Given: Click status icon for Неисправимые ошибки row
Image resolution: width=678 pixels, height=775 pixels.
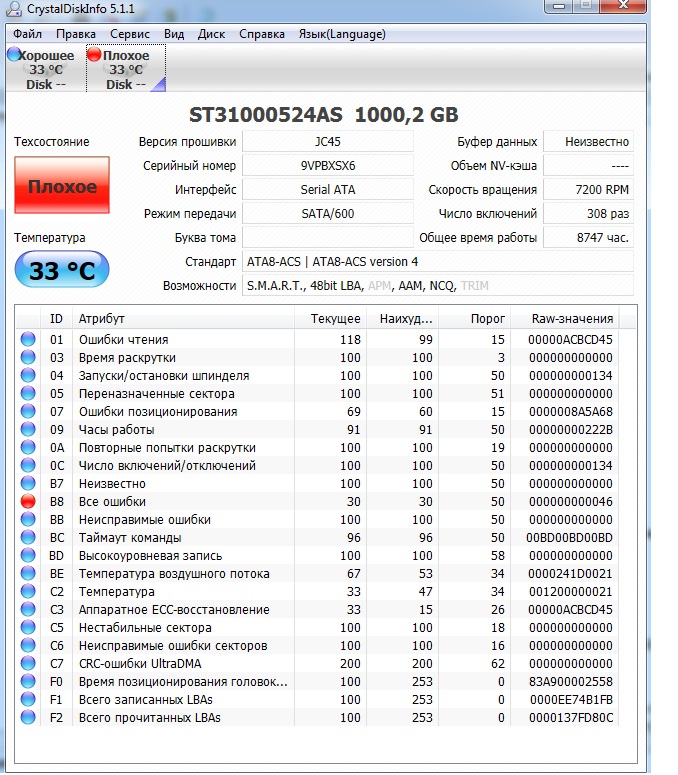Looking at the screenshot, I should tap(28, 519).
